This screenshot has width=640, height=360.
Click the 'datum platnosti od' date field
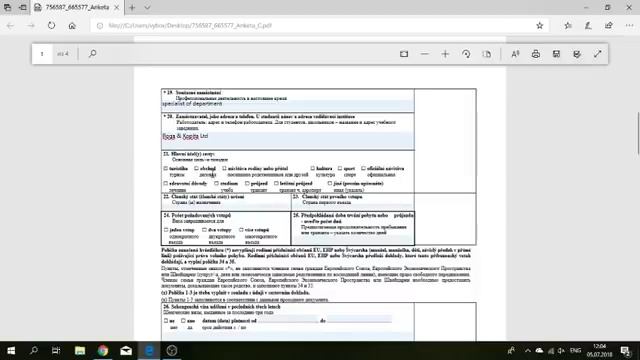288,320
